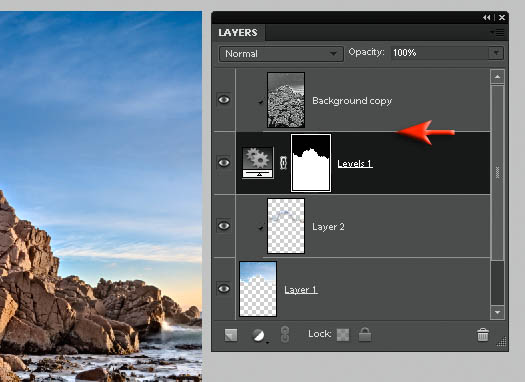This screenshot has width=525, height=382.
Task: Open the Opacity slider dropdown arrow
Action: click(x=496, y=53)
